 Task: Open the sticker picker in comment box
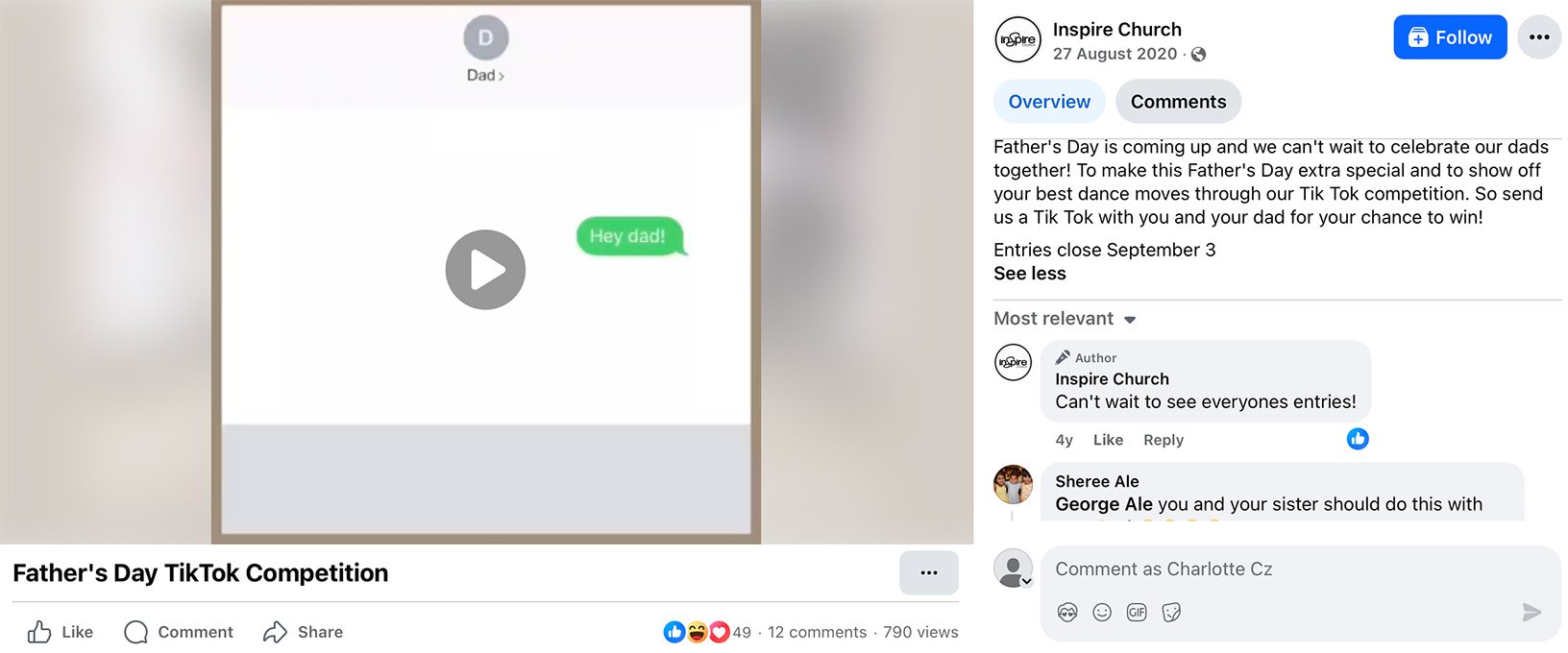coord(1170,612)
